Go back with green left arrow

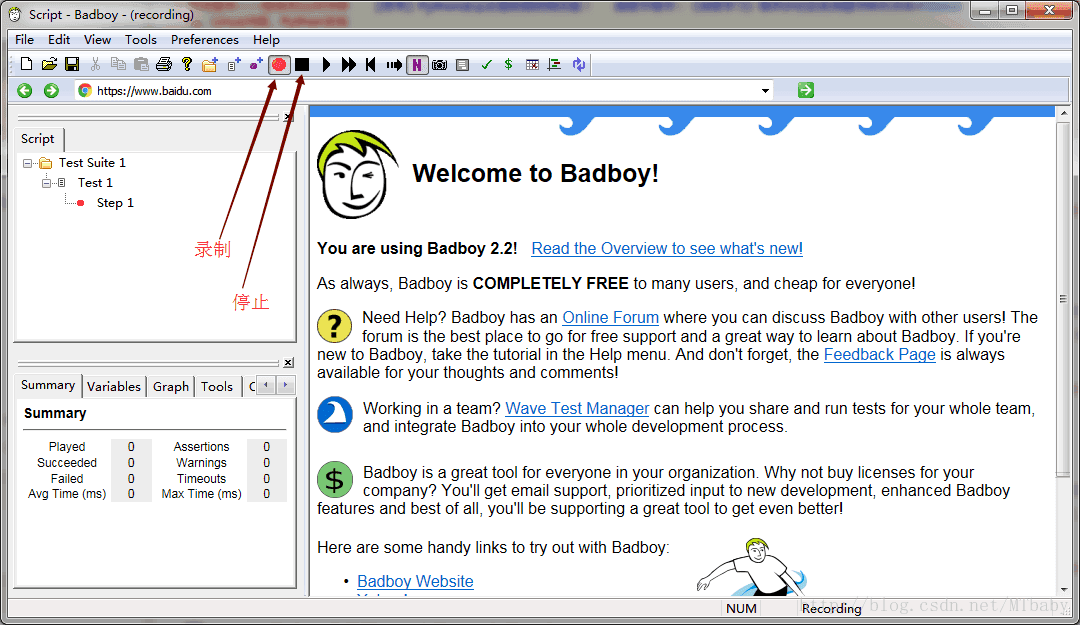(x=25, y=90)
